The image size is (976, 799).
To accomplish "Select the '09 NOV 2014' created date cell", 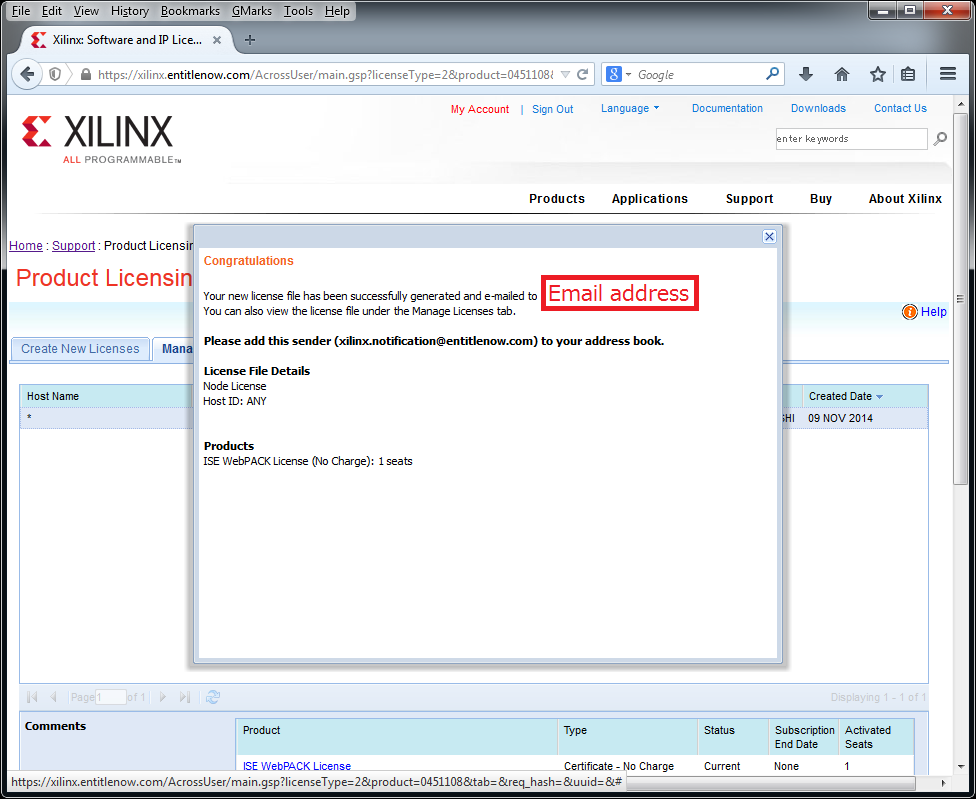I will pyautogui.click(x=840, y=418).
